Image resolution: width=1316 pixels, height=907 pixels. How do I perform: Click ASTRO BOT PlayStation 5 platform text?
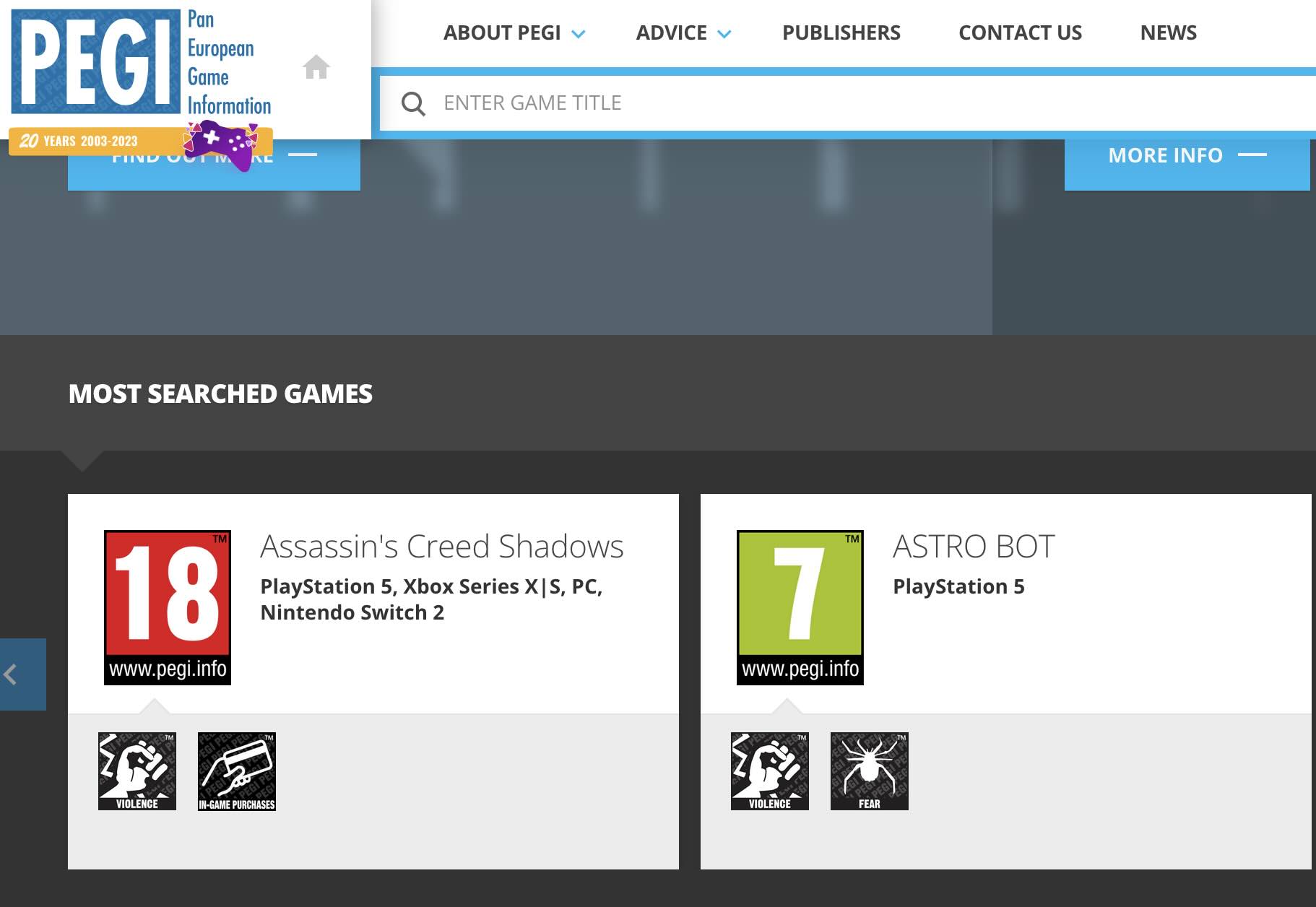click(958, 586)
